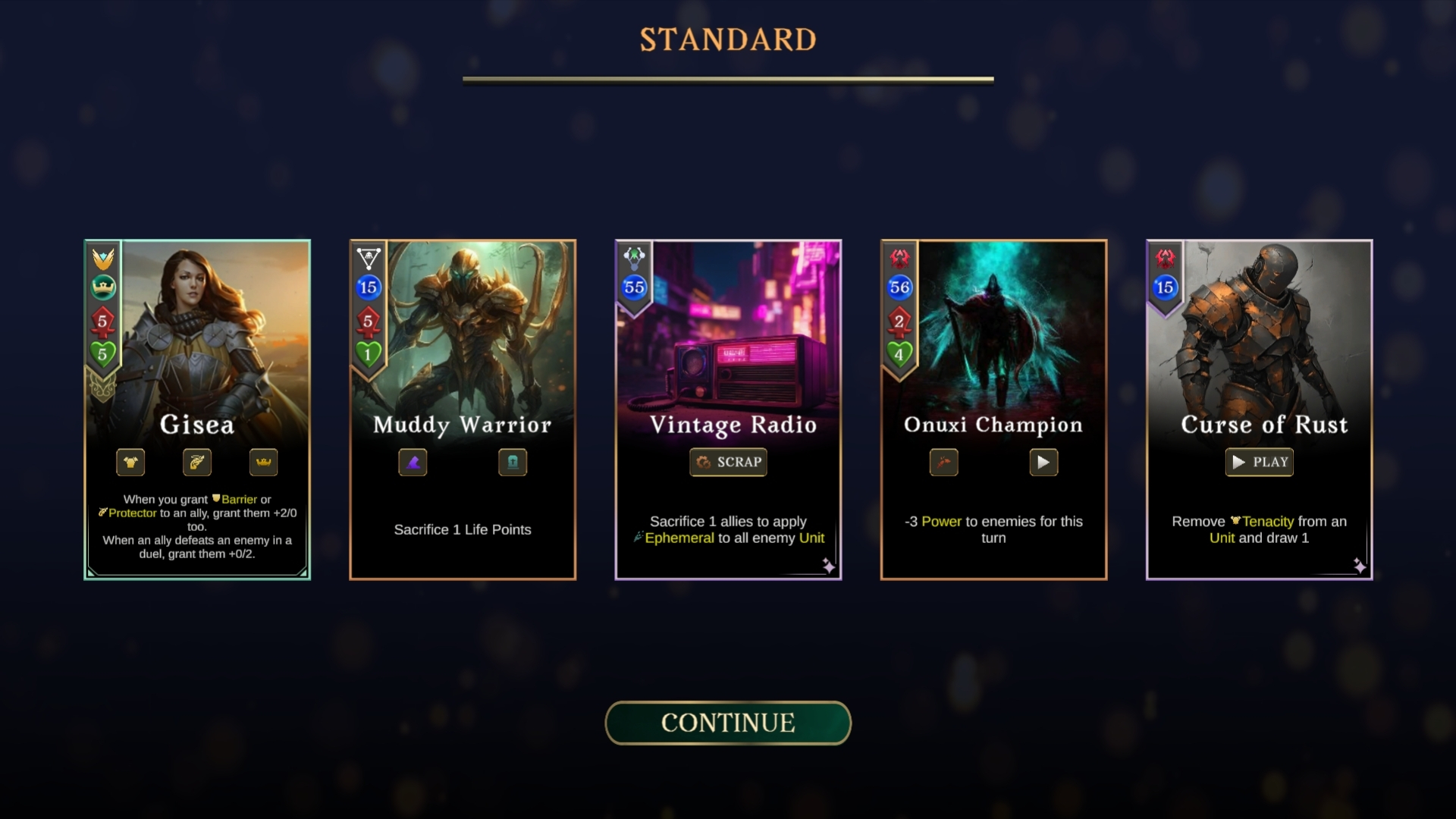Click the STANDARD heading title
Image resolution: width=1456 pixels, height=819 pixels.
tap(728, 39)
